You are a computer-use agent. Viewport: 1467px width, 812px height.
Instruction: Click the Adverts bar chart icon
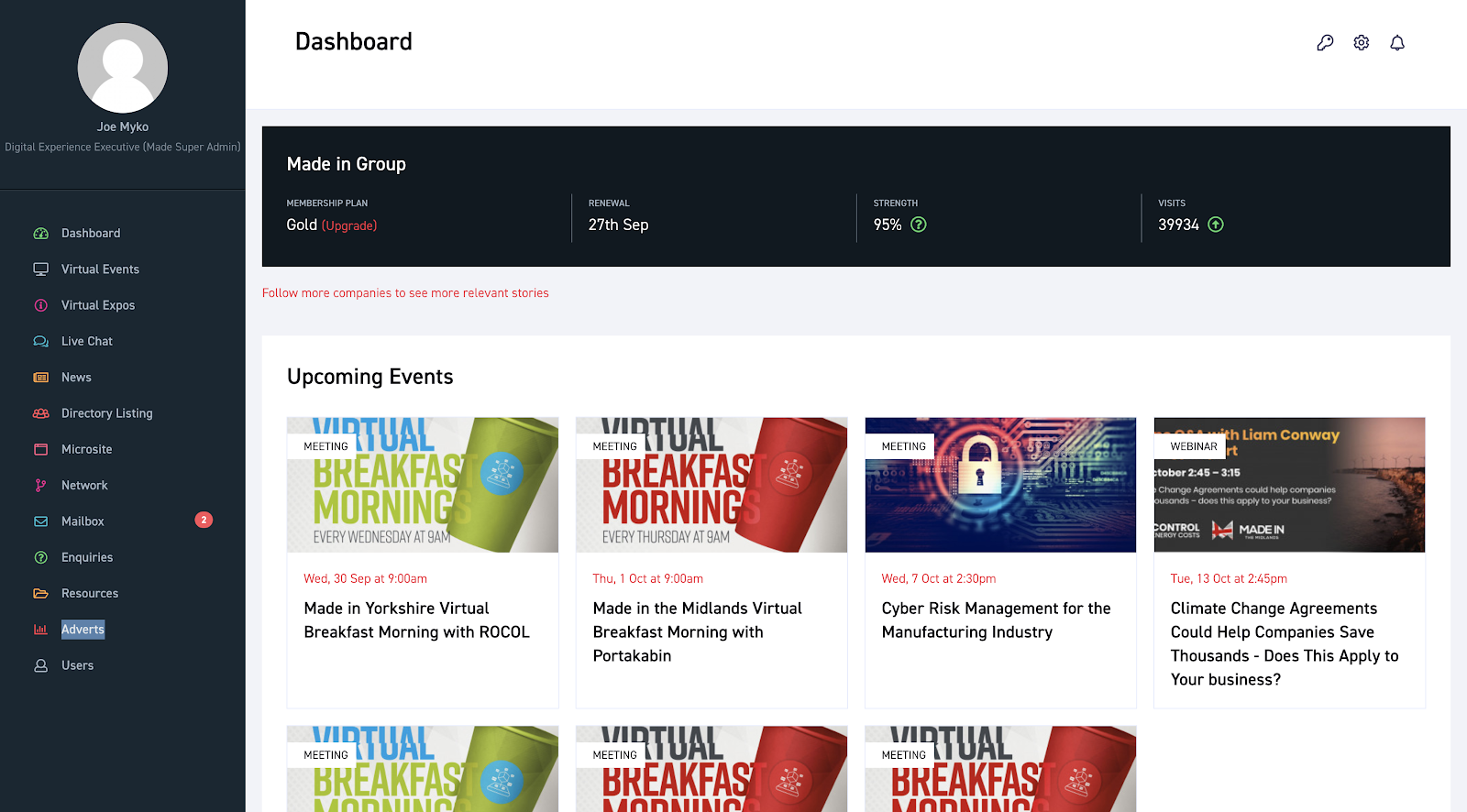click(40, 630)
